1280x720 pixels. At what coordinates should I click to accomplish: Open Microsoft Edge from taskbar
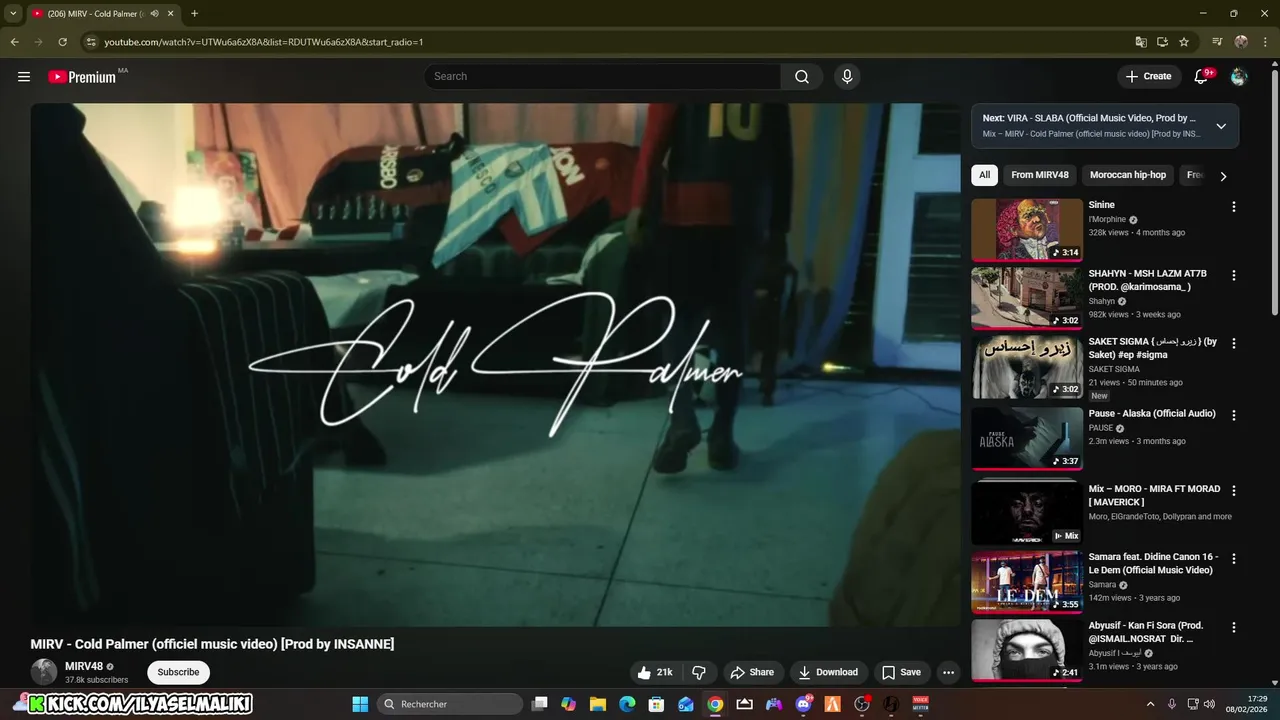coord(627,704)
